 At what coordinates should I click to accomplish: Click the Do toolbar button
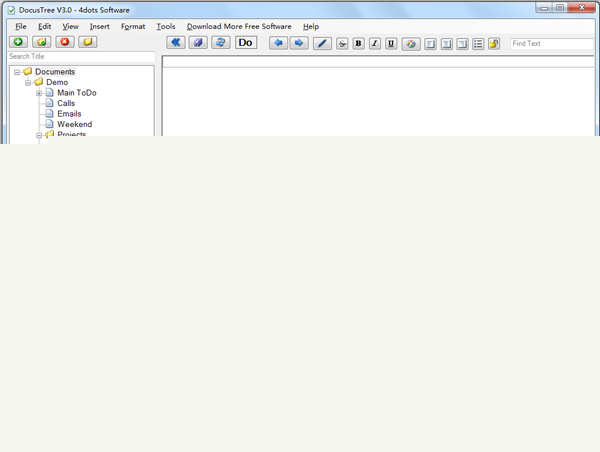point(246,42)
